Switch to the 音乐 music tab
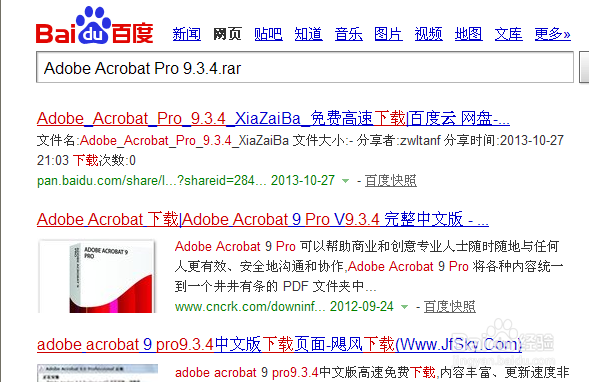 (x=349, y=34)
